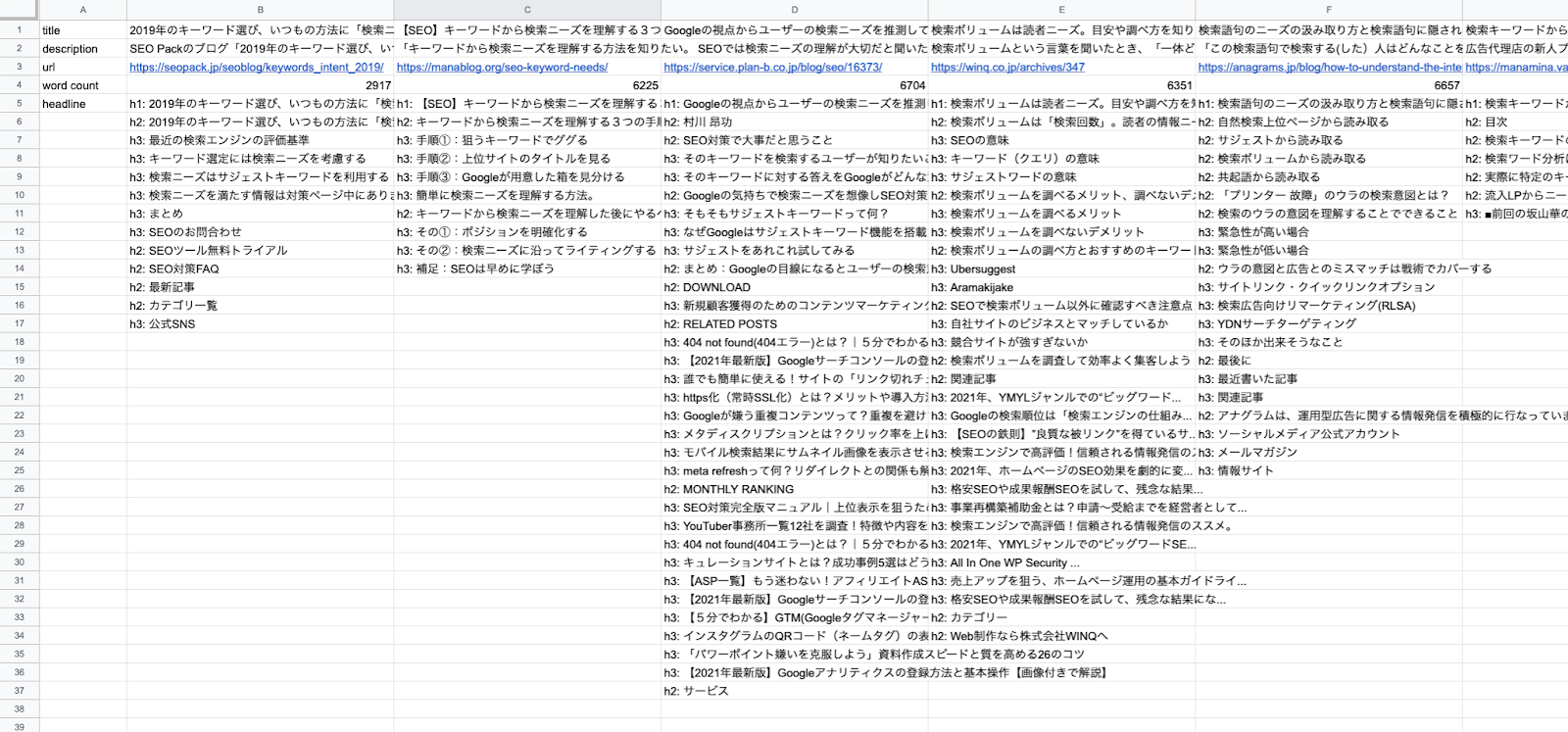Select cell "h3: Ubersuggest"
This screenshot has width=1568, height=732.
point(1061,268)
